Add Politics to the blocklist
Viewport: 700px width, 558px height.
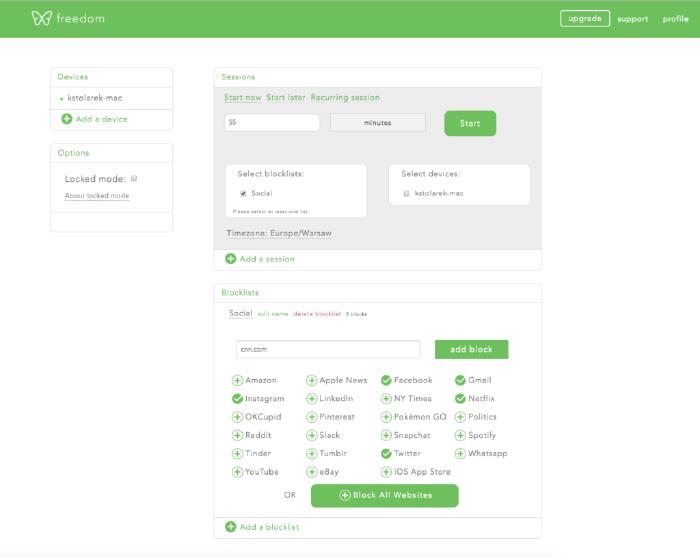pos(460,417)
